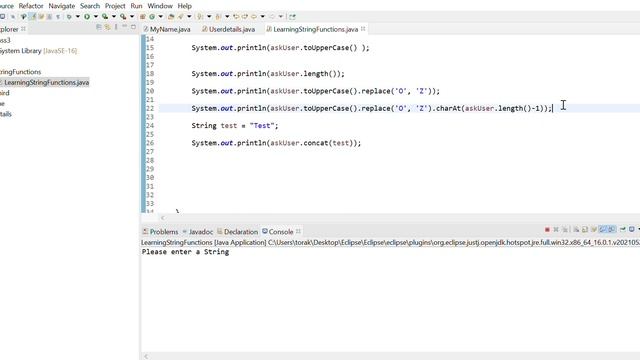Maximize the Package Explorer panel

(133, 27)
